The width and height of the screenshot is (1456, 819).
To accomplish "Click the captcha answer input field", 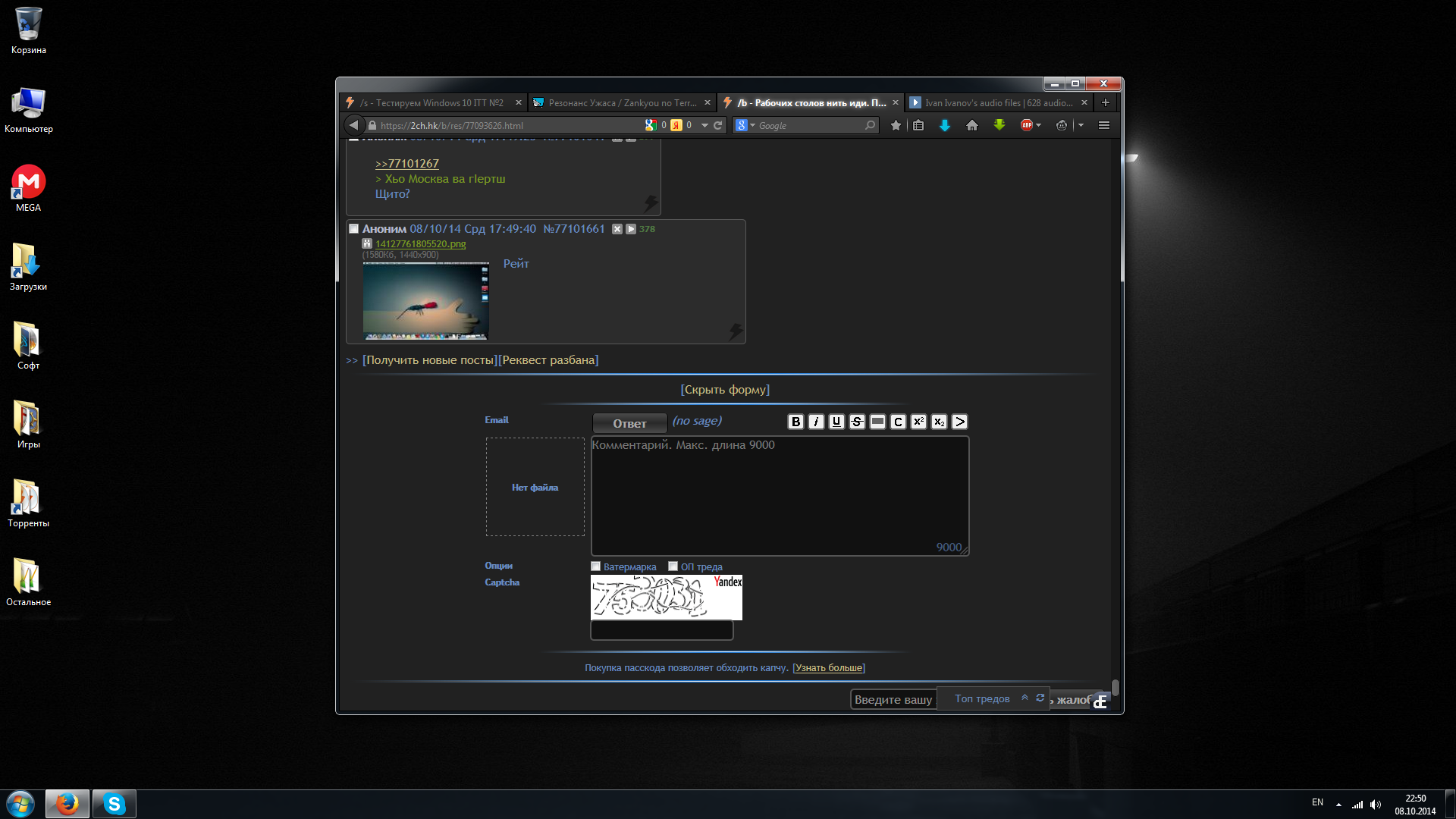I will click(661, 630).
